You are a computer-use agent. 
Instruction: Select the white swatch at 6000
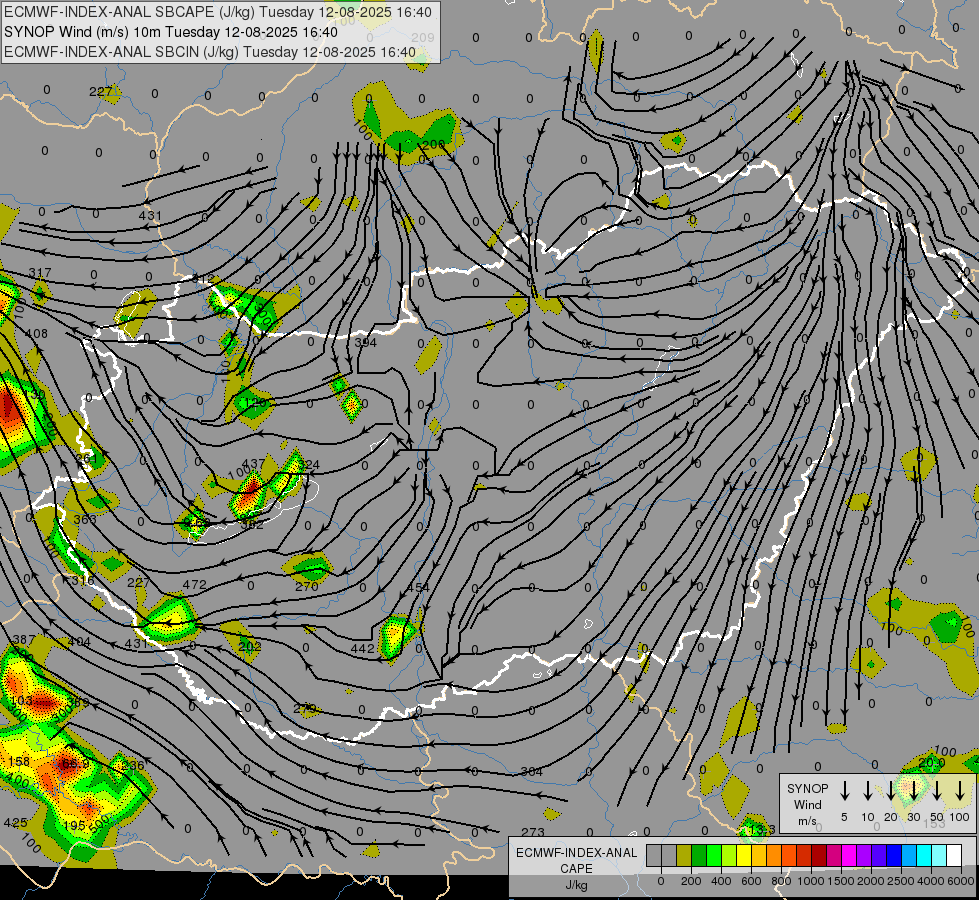[x=953, y=856]
